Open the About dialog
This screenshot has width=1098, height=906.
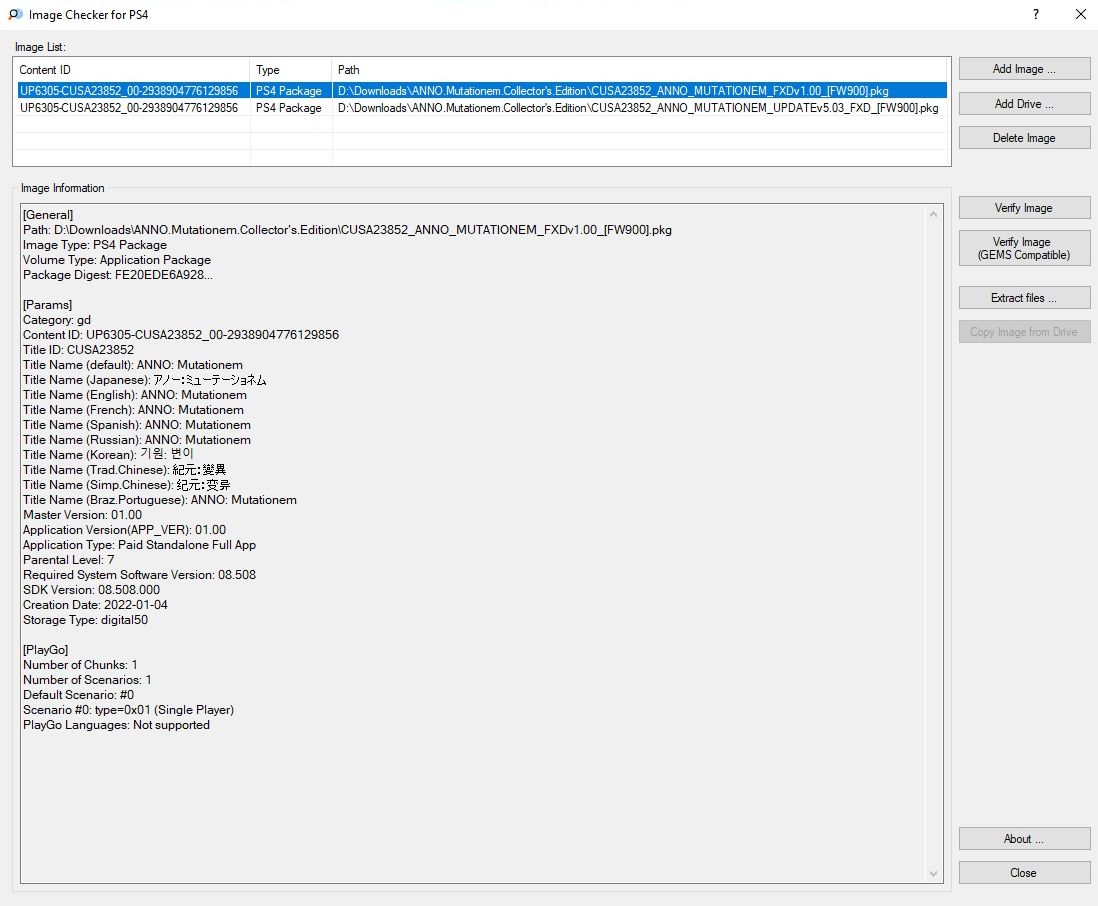pyautogui.click(x=1024, y=839)
